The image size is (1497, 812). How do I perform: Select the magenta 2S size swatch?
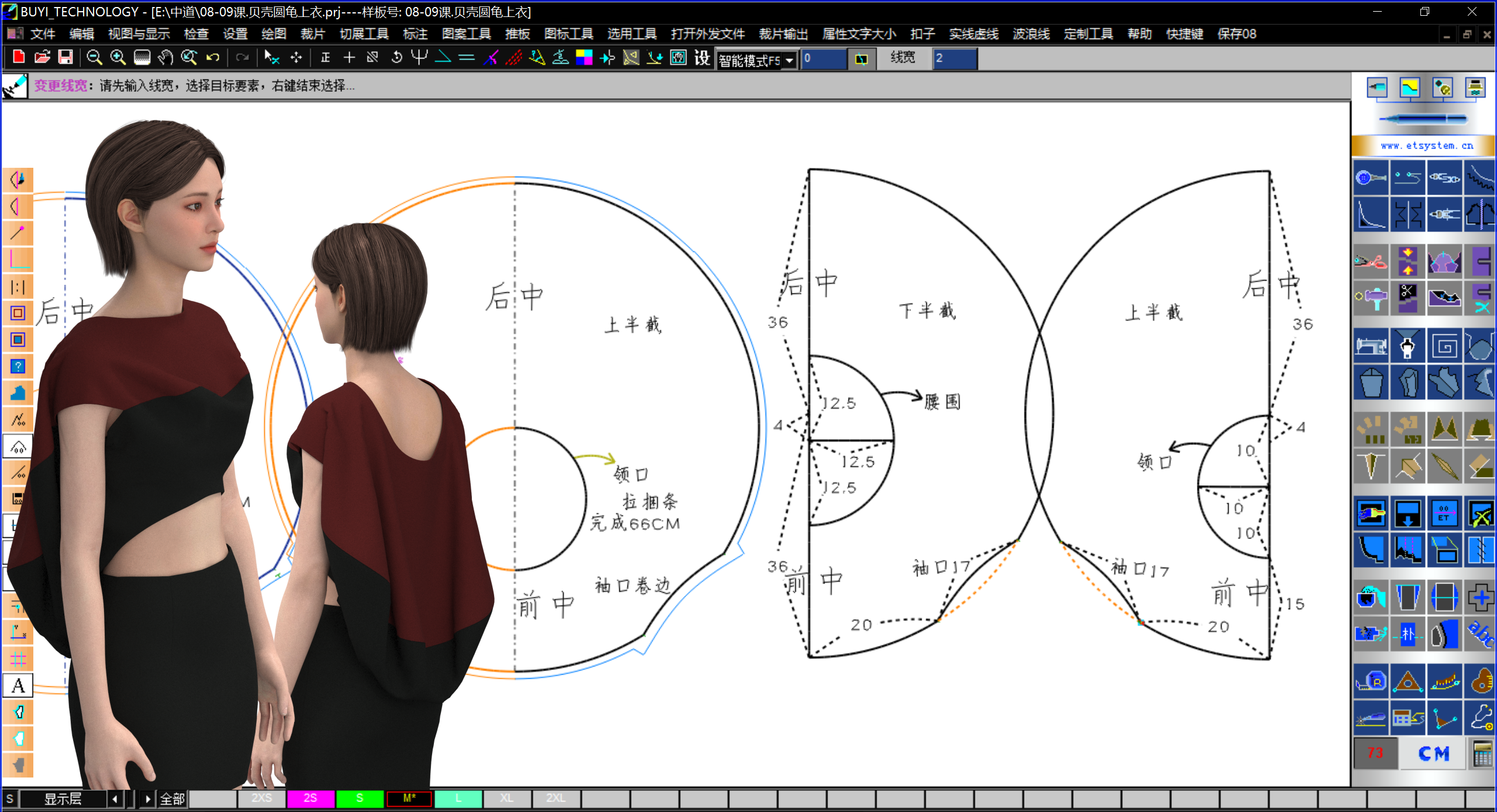pyautogui.click(x=311, y=798)
